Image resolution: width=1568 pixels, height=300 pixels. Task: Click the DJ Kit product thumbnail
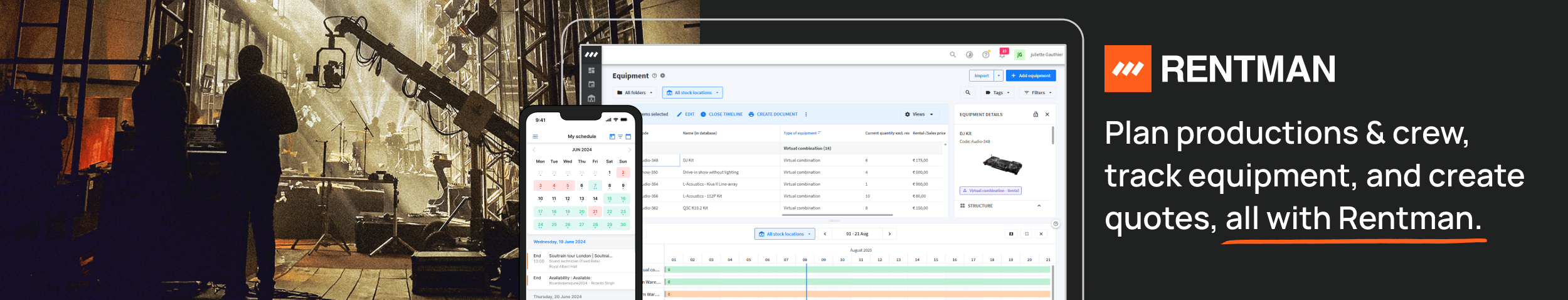tap(1002, 164)
